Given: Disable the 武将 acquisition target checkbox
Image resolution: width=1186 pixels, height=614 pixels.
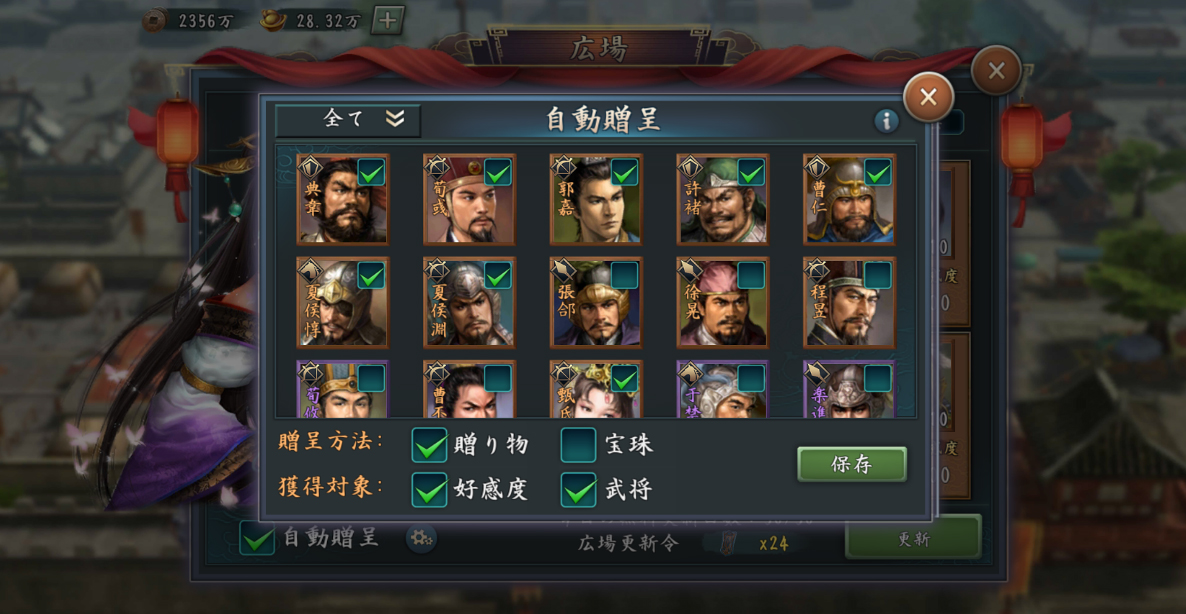Looking at the screenshot, I should click(579, 490).
